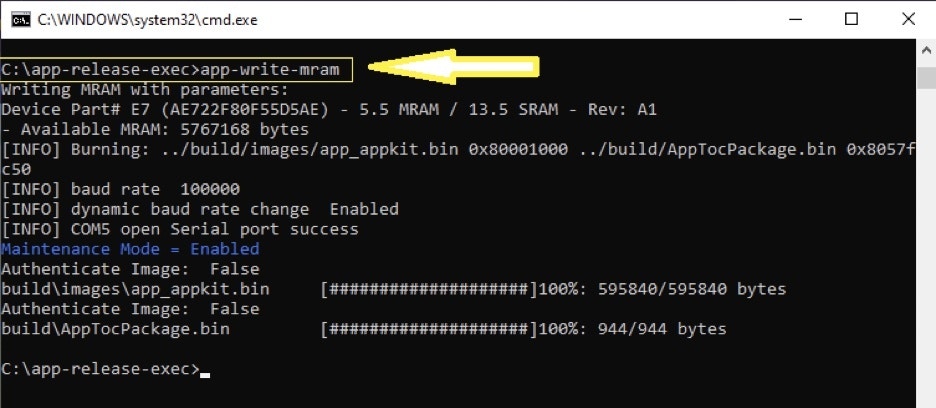Close the cmd.exe window
Screen dimensions: 936x408
tap(908, 20)
